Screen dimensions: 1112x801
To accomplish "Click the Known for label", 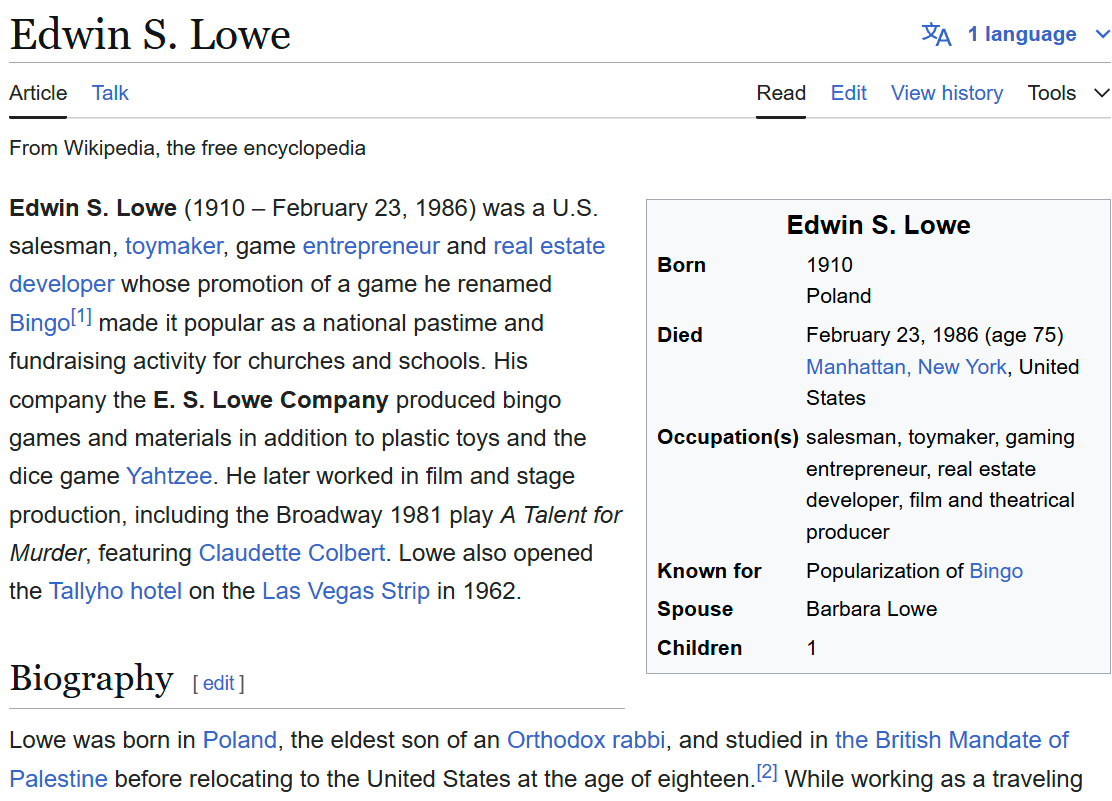I will coord(708,571).
